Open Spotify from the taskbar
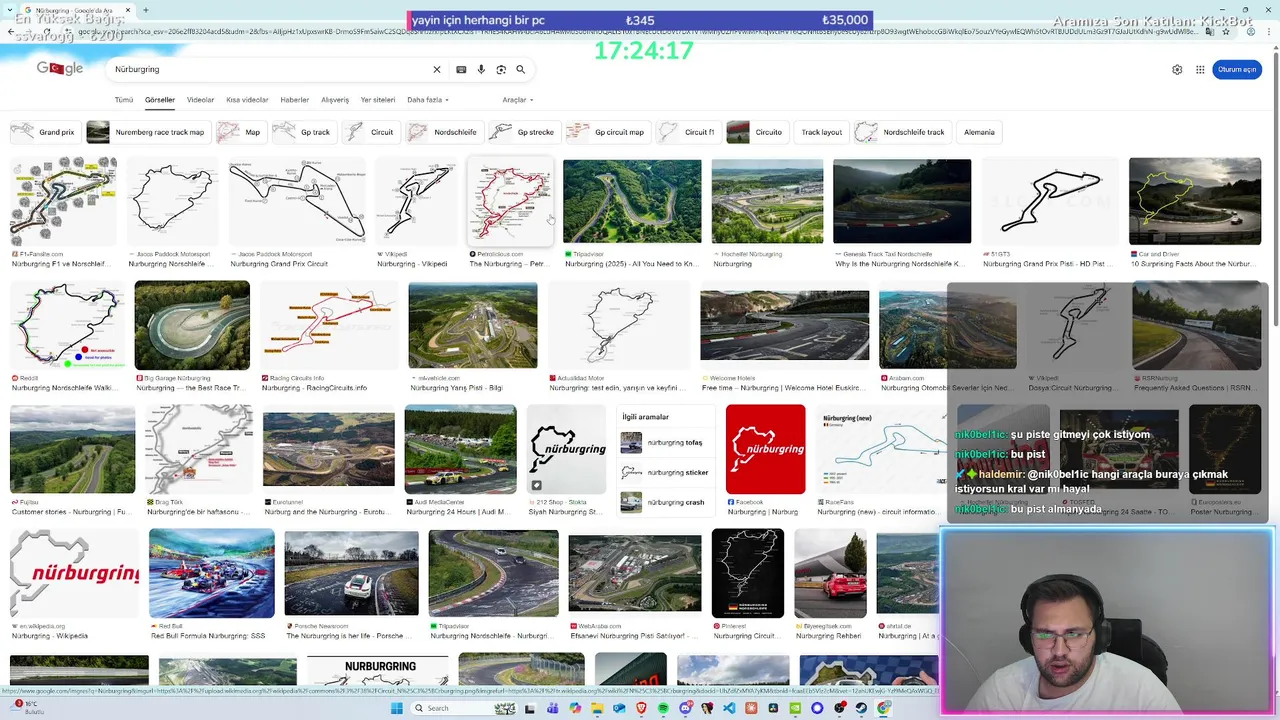The image size is (1280, 720). click(x=663, y=708)
